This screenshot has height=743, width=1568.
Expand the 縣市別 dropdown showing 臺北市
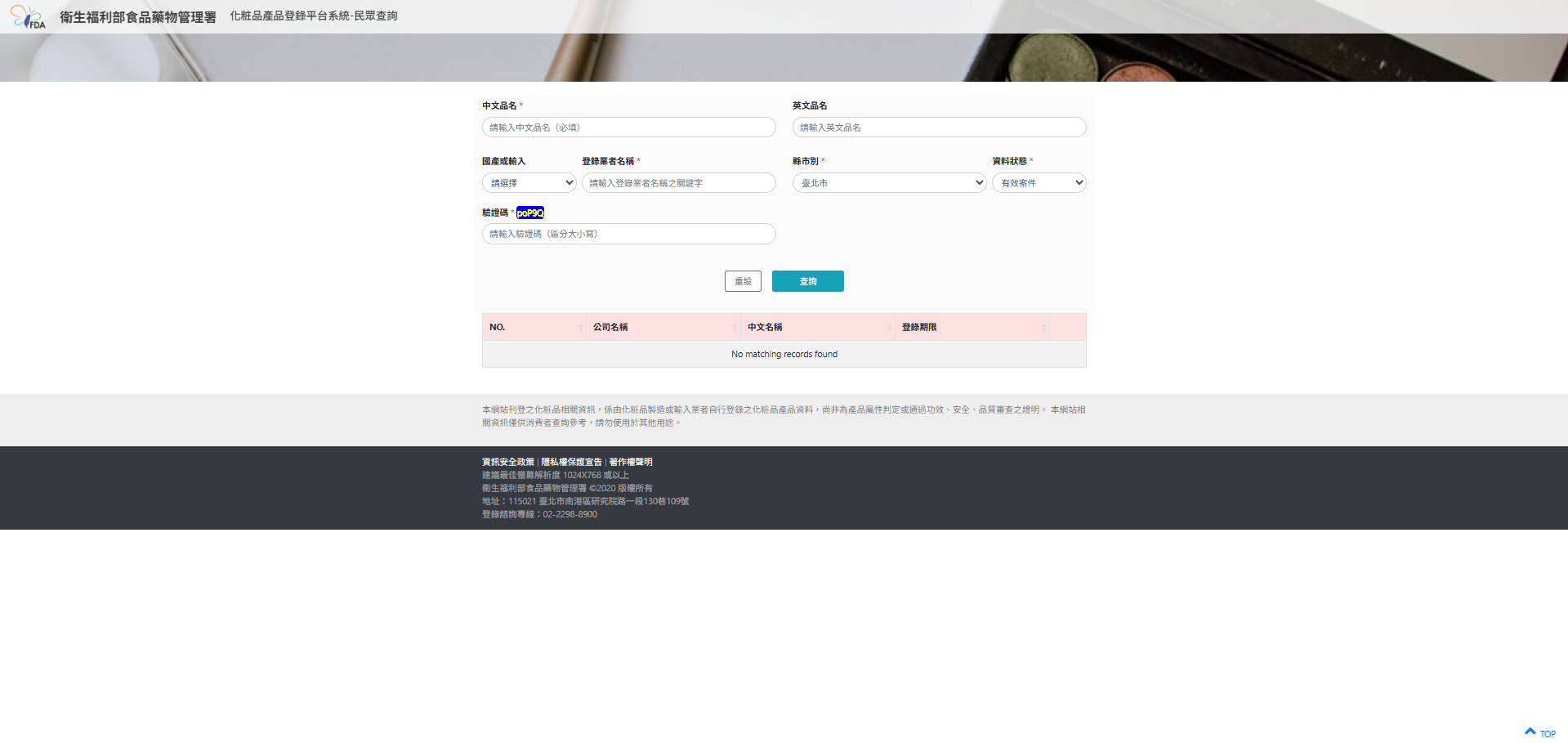pyautogui.click(x=889, y=183)
